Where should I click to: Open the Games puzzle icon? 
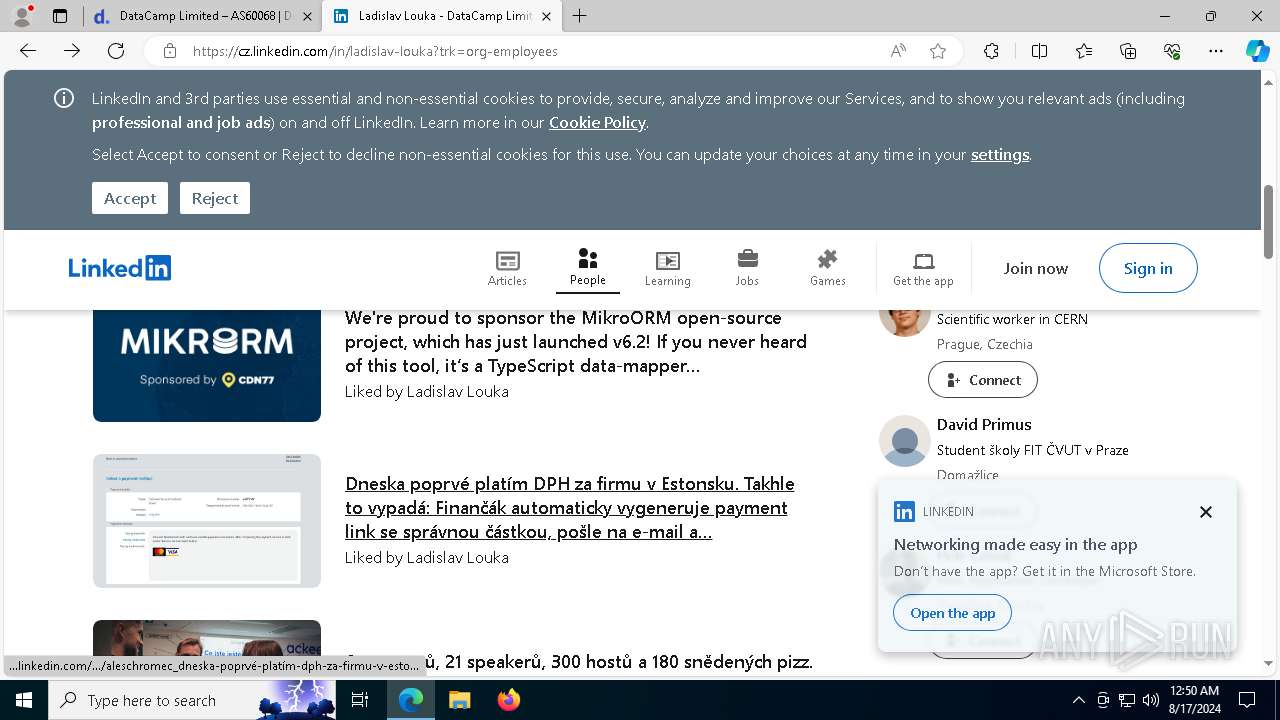click(x=827, y=268)
